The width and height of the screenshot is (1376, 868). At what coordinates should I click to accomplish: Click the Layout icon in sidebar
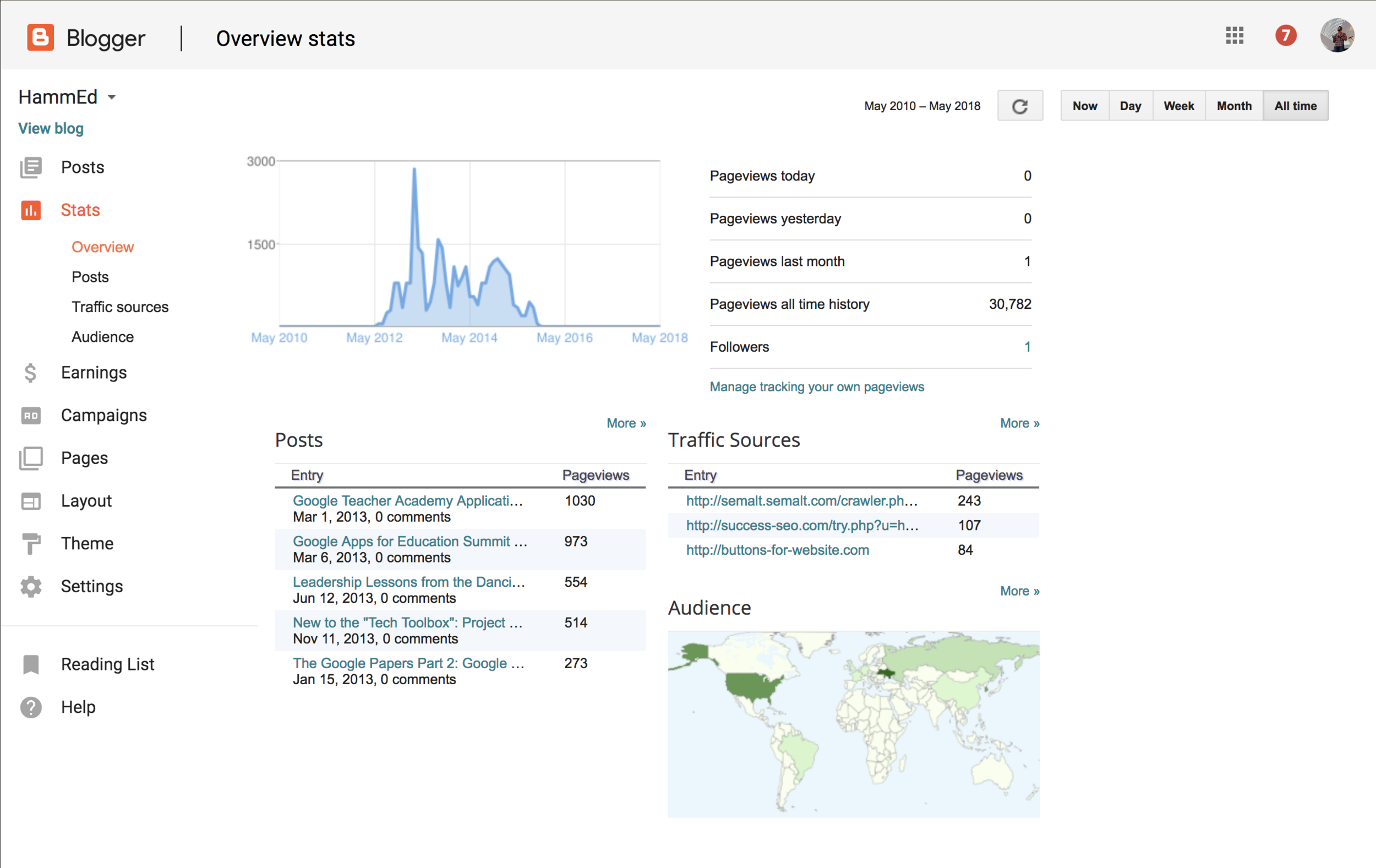click(x=31, y=501)
